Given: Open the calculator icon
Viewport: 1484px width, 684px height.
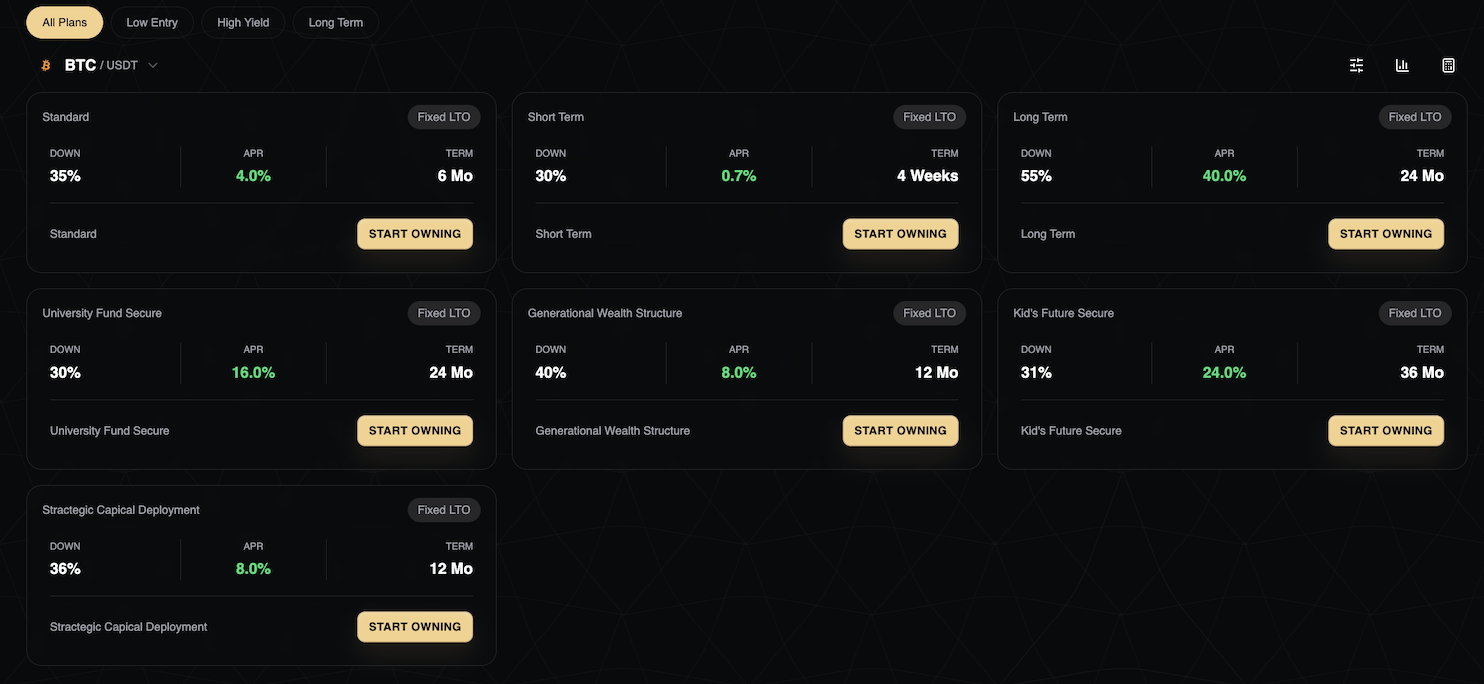Looking at the screenshot, I should (1448, 65).
